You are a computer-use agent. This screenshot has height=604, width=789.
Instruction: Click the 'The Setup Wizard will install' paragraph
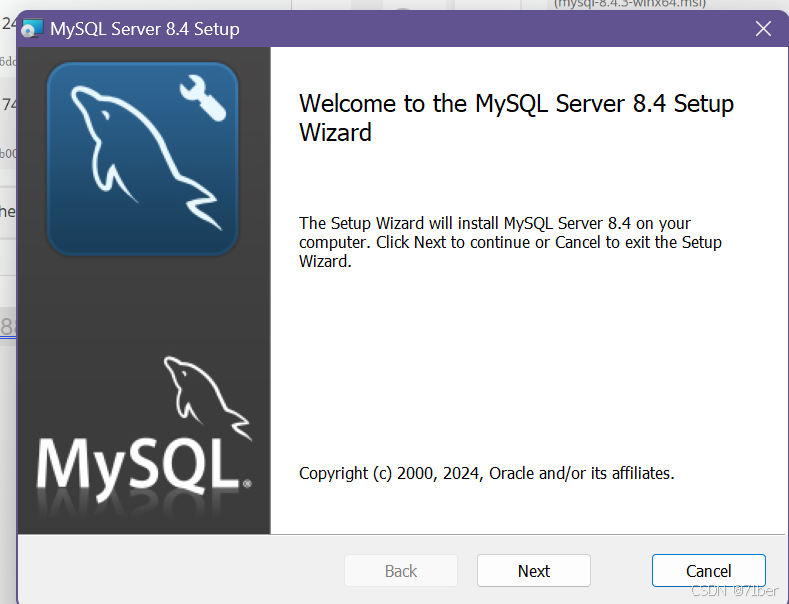point(510,242)
